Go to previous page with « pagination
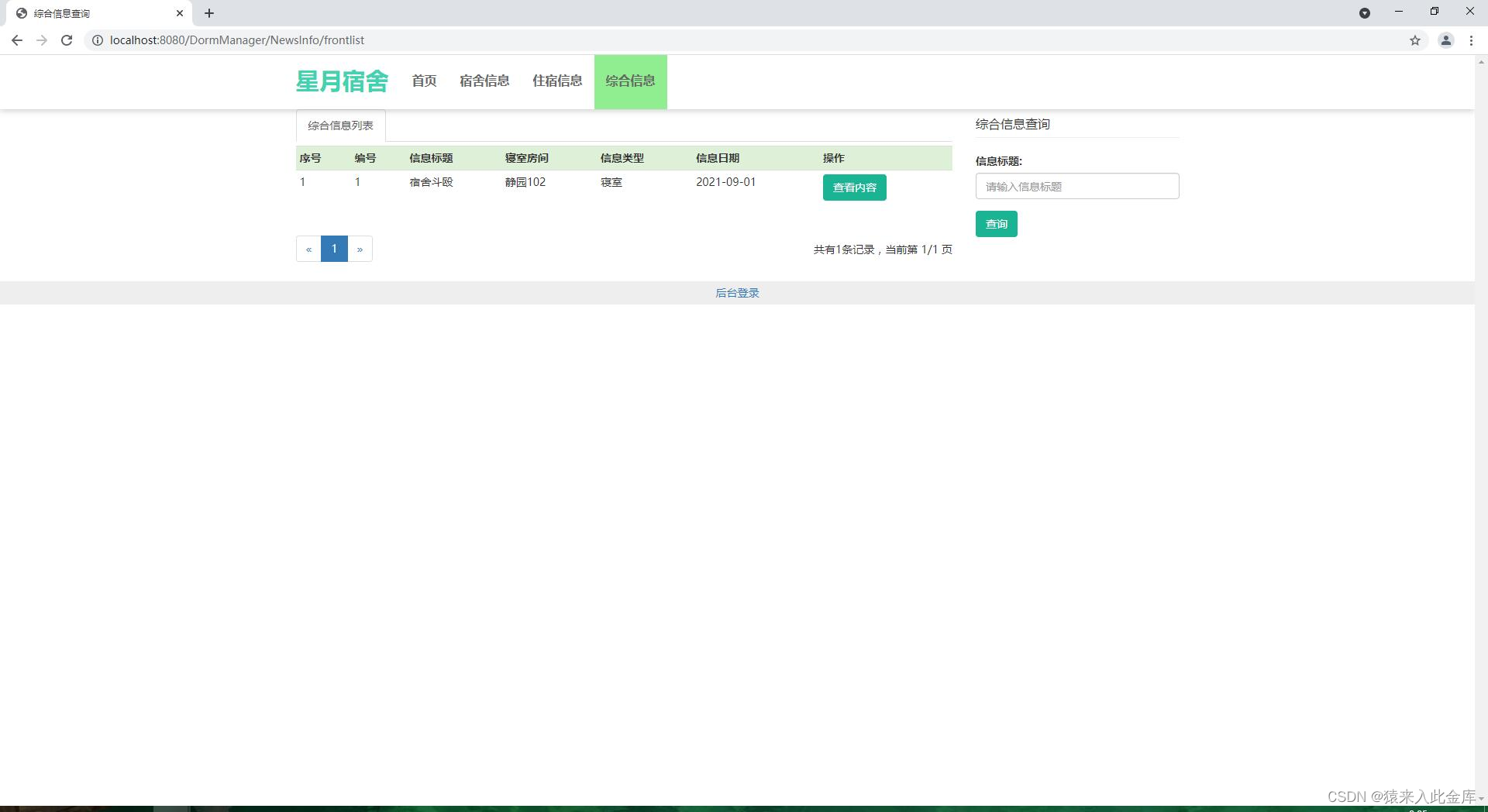 coord(308,249)
